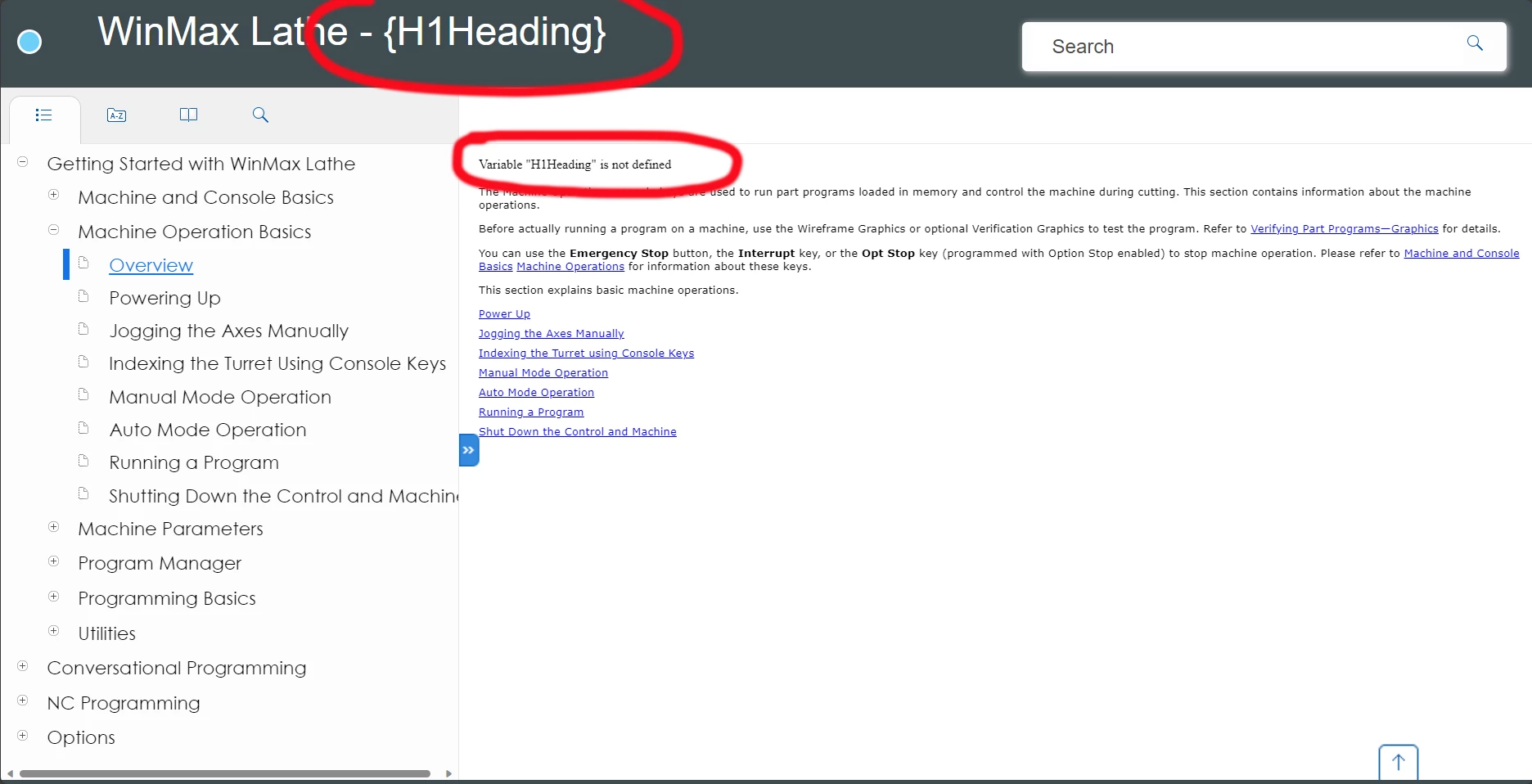Screen dimensions: 1532x784
Task: Click back-to-top arrow button
Action: point(1399,763)
